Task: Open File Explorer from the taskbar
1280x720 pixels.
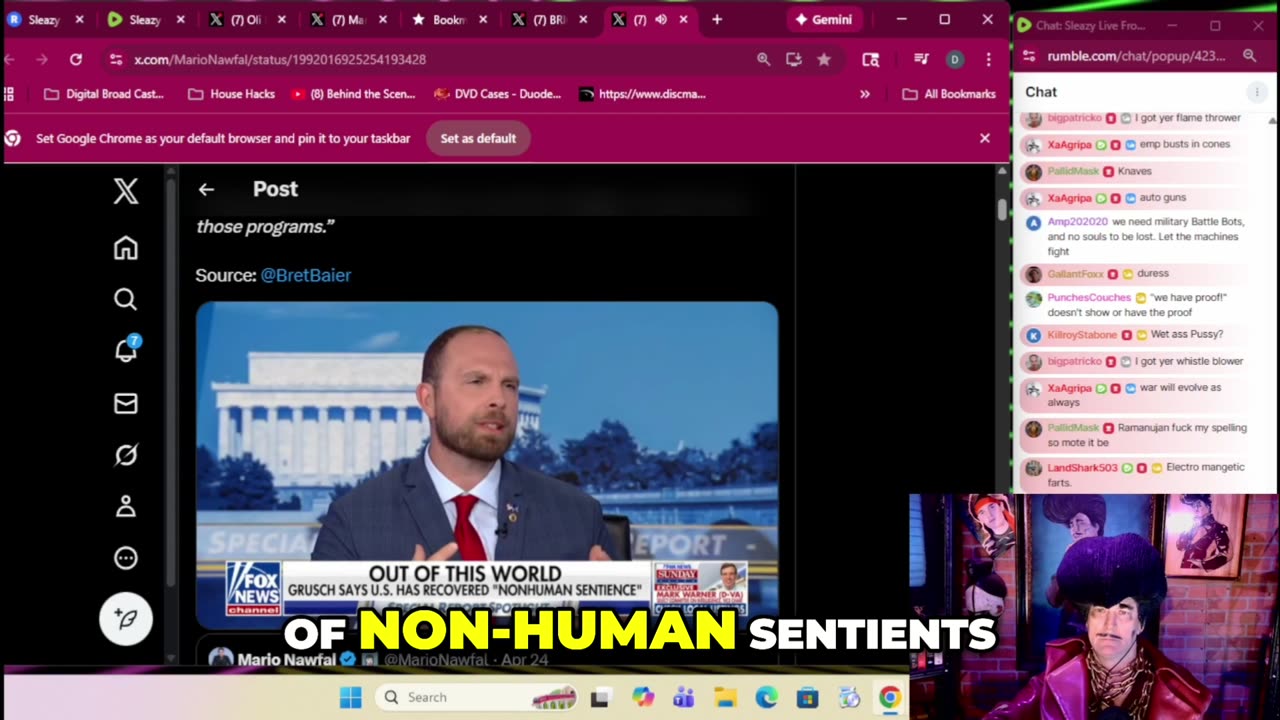Action: [x=725, y=697]
